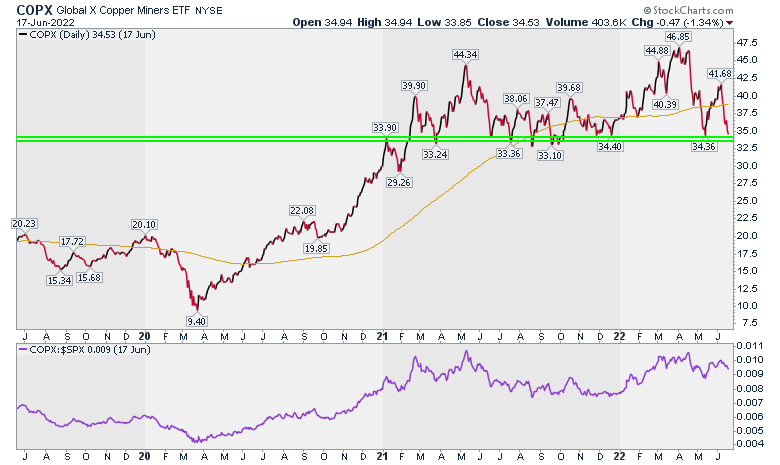This screenshot has height=465, width=780.
Task: Click the 25.0 y-axis tick
Action: (x=748, y=201)
